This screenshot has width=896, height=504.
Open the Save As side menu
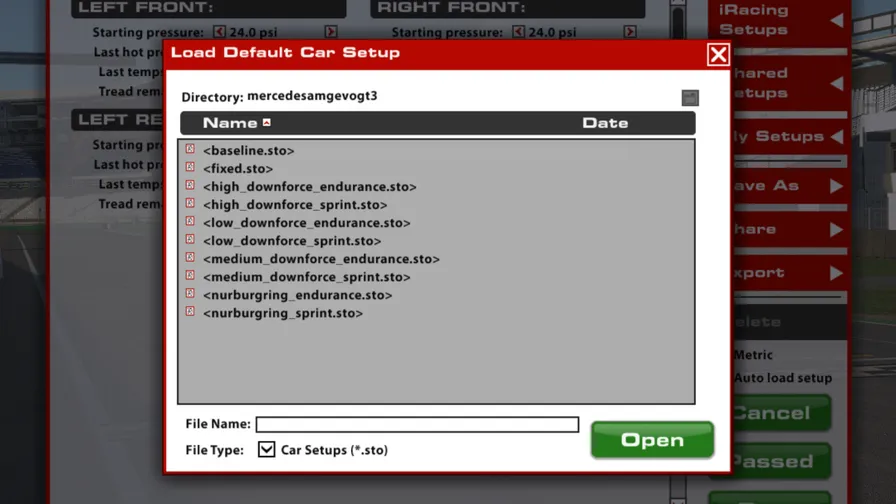[789, 186]
